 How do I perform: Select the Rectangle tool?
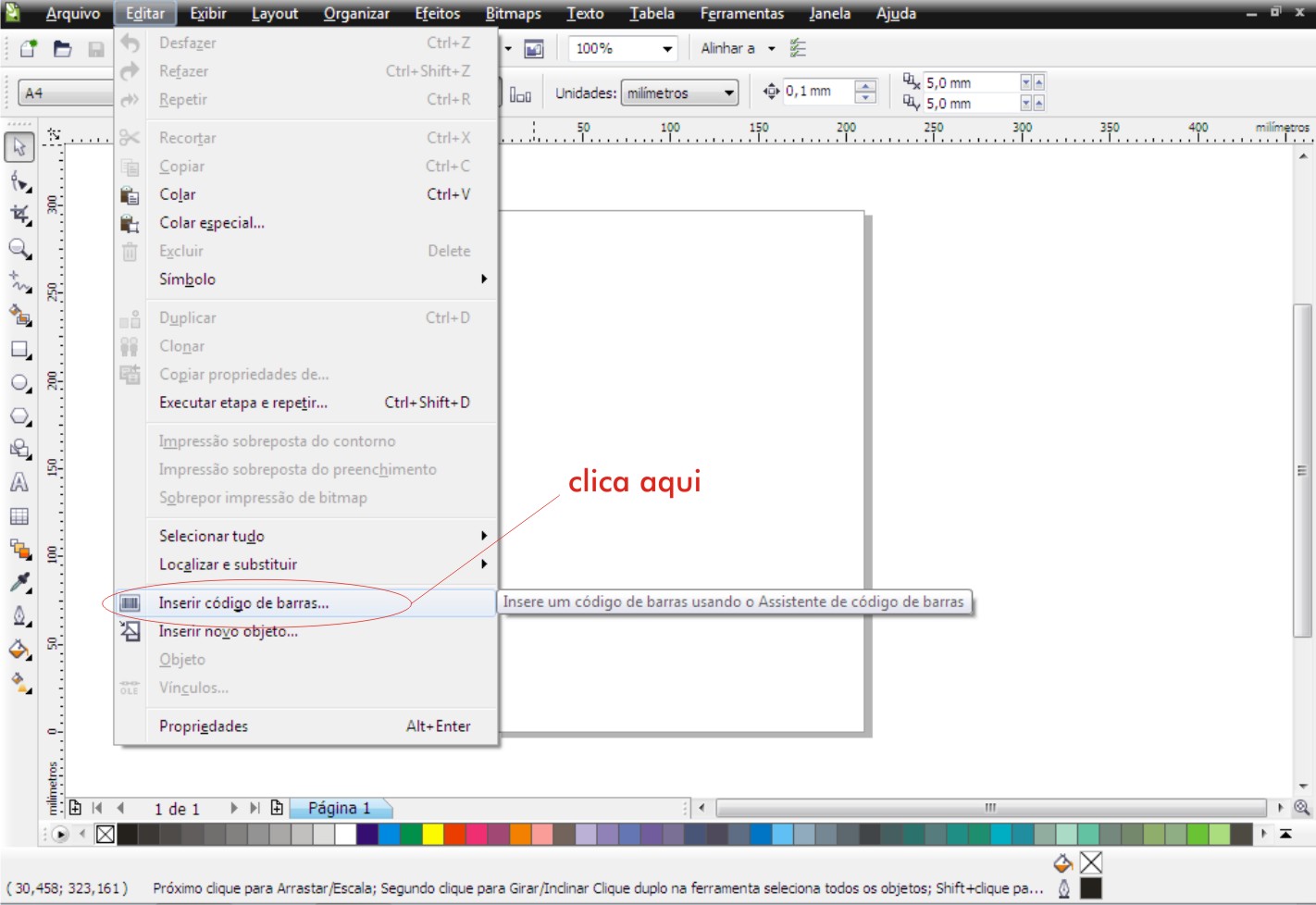pyautogui.click(x=19, y=349)
